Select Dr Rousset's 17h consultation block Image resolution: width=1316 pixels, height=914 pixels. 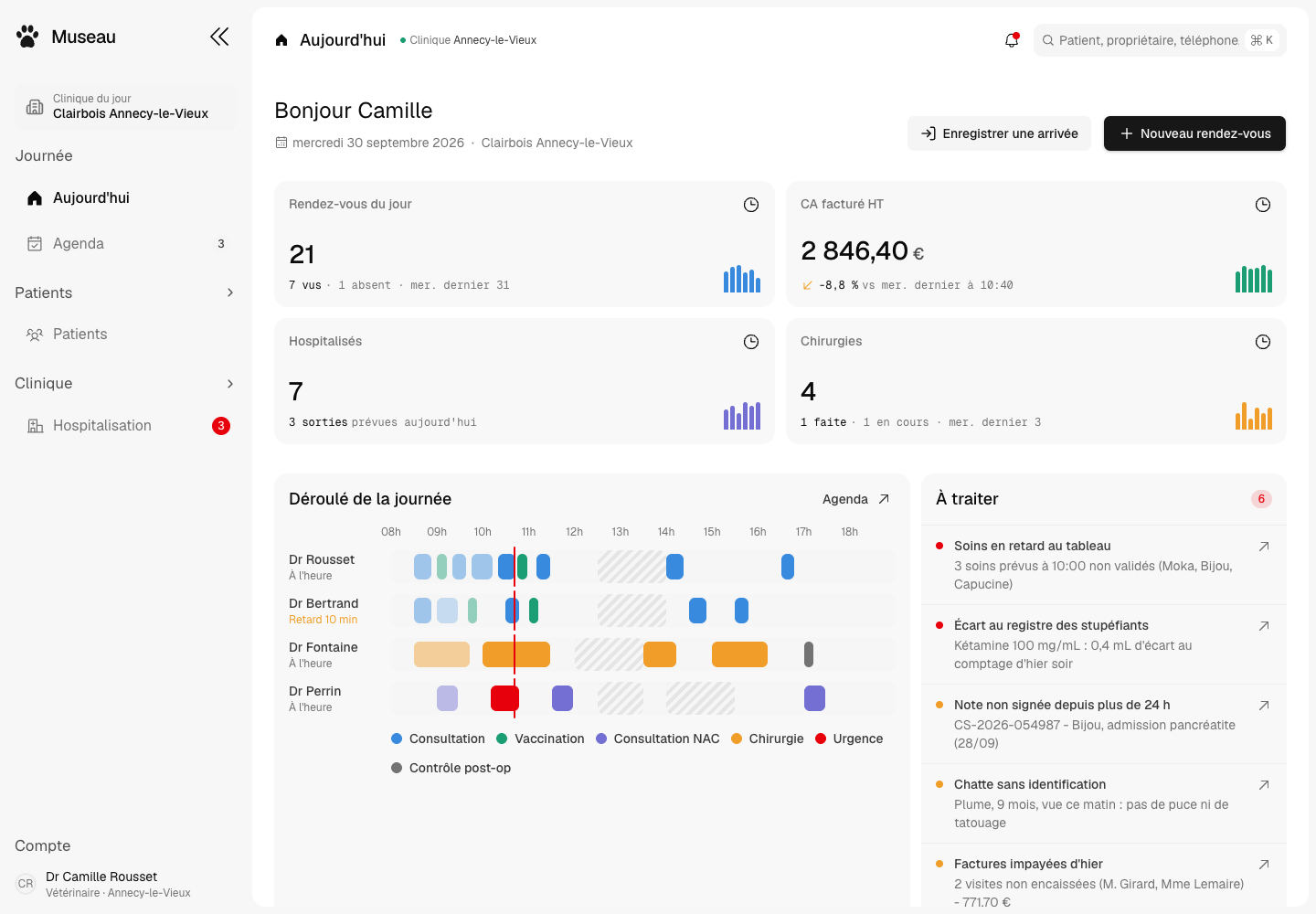click(x=788, y=567)
